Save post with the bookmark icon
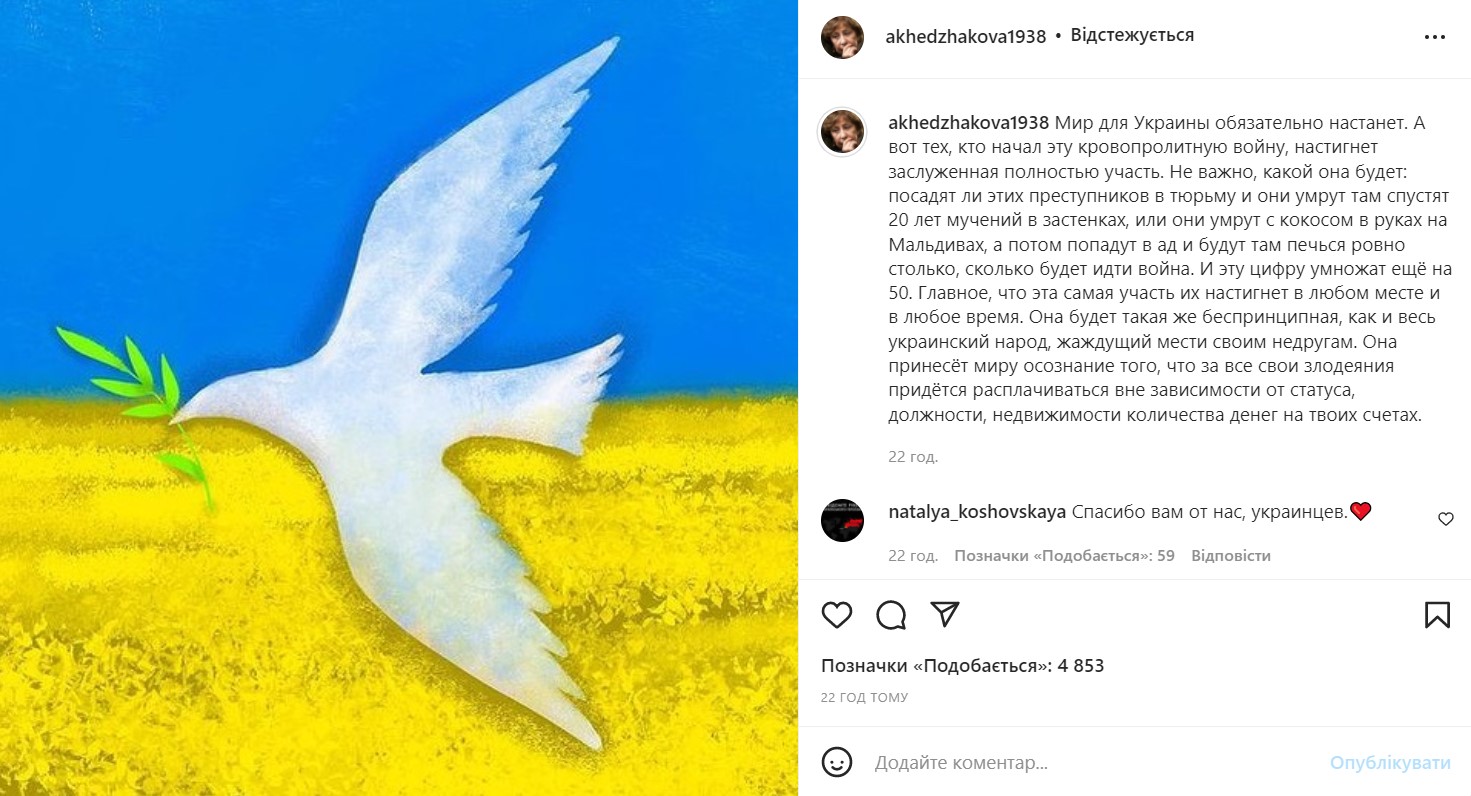Viewport: 1471px width, 796px height. (1437, 614)
